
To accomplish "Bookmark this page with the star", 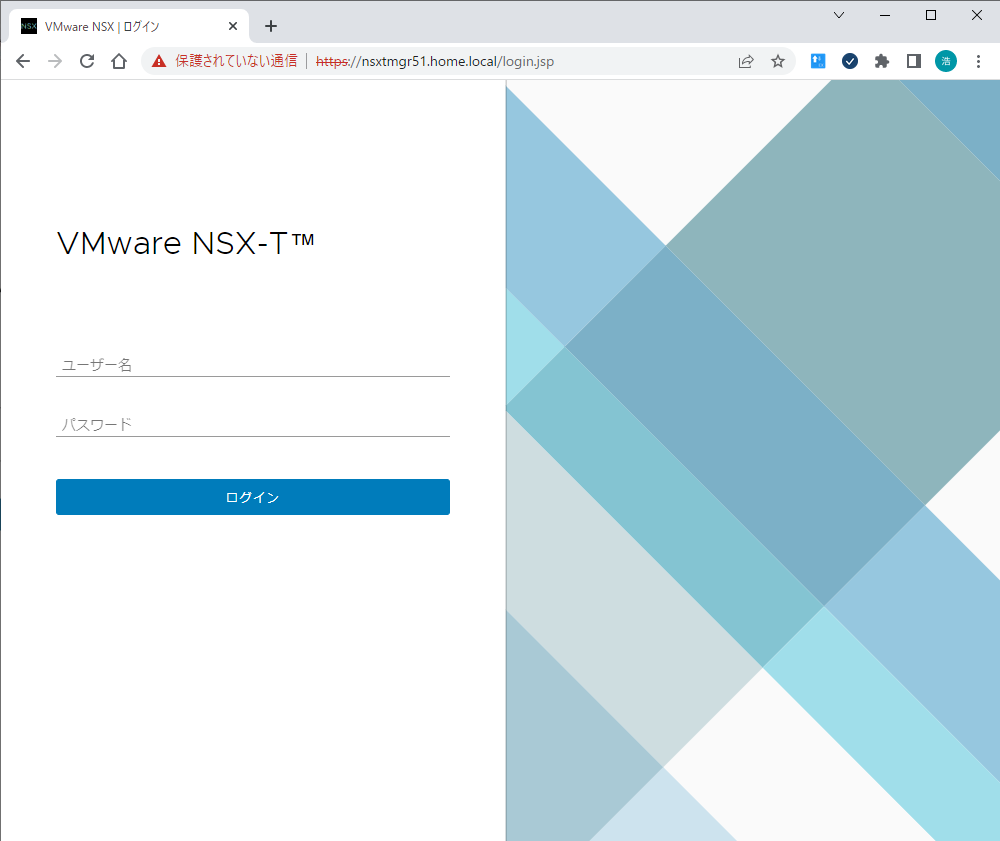I will 777,61.
